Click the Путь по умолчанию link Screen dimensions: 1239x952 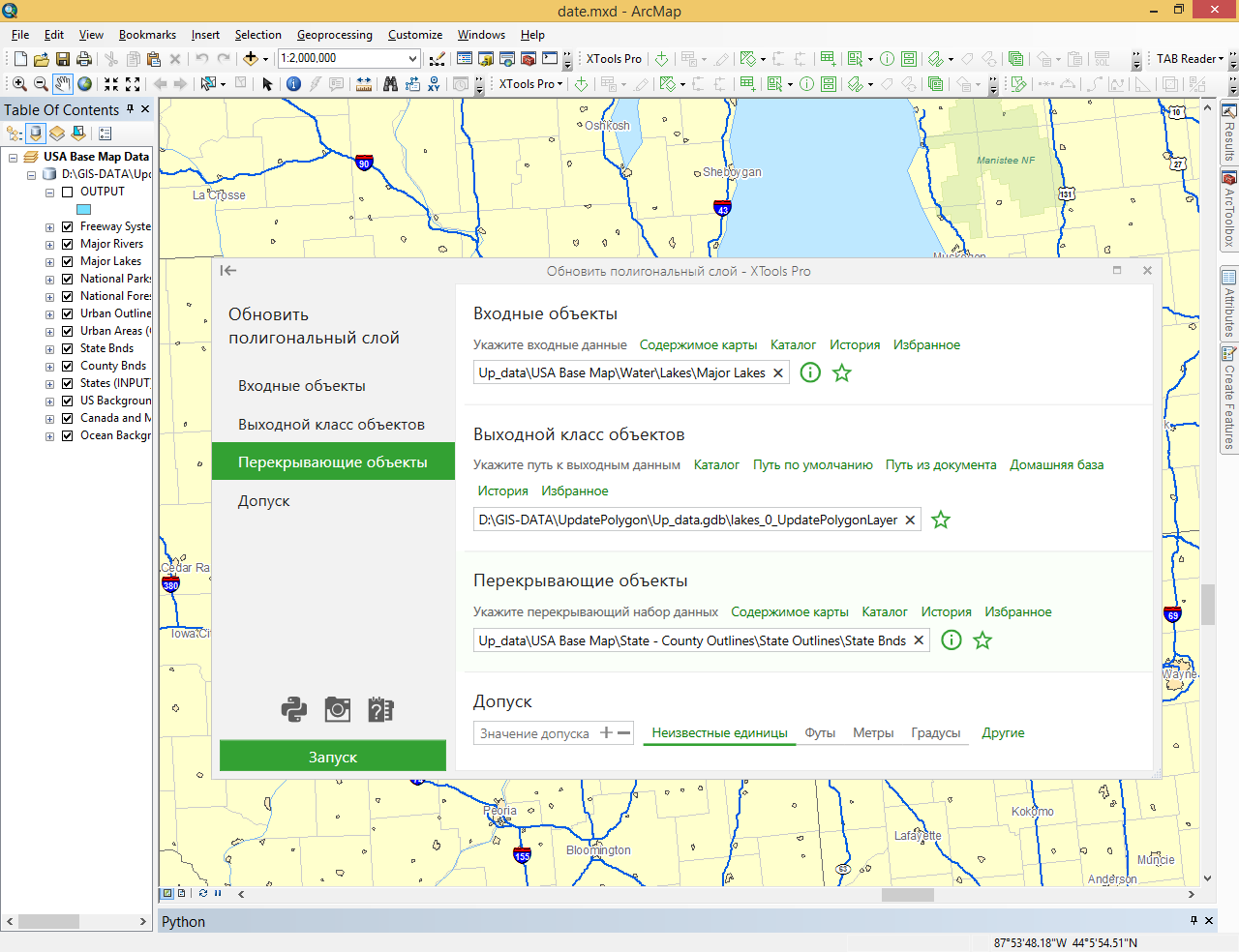812,465
